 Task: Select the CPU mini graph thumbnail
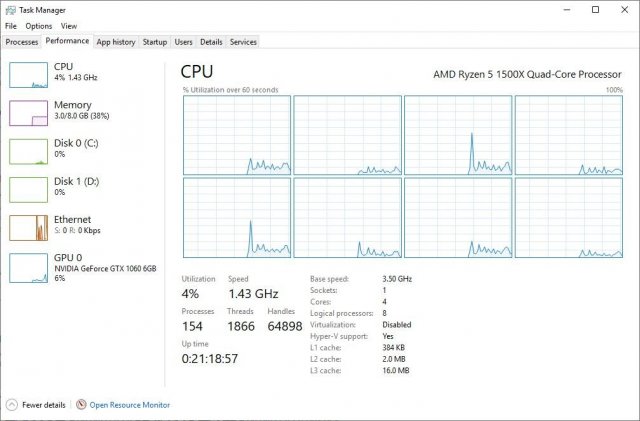click(x=28, y=74)
